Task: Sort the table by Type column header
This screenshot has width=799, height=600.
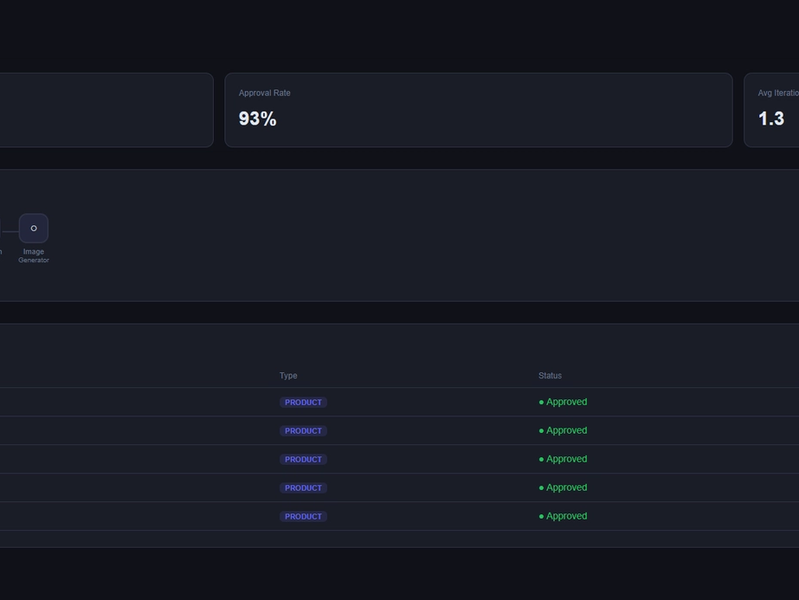Action: (288, 376)
